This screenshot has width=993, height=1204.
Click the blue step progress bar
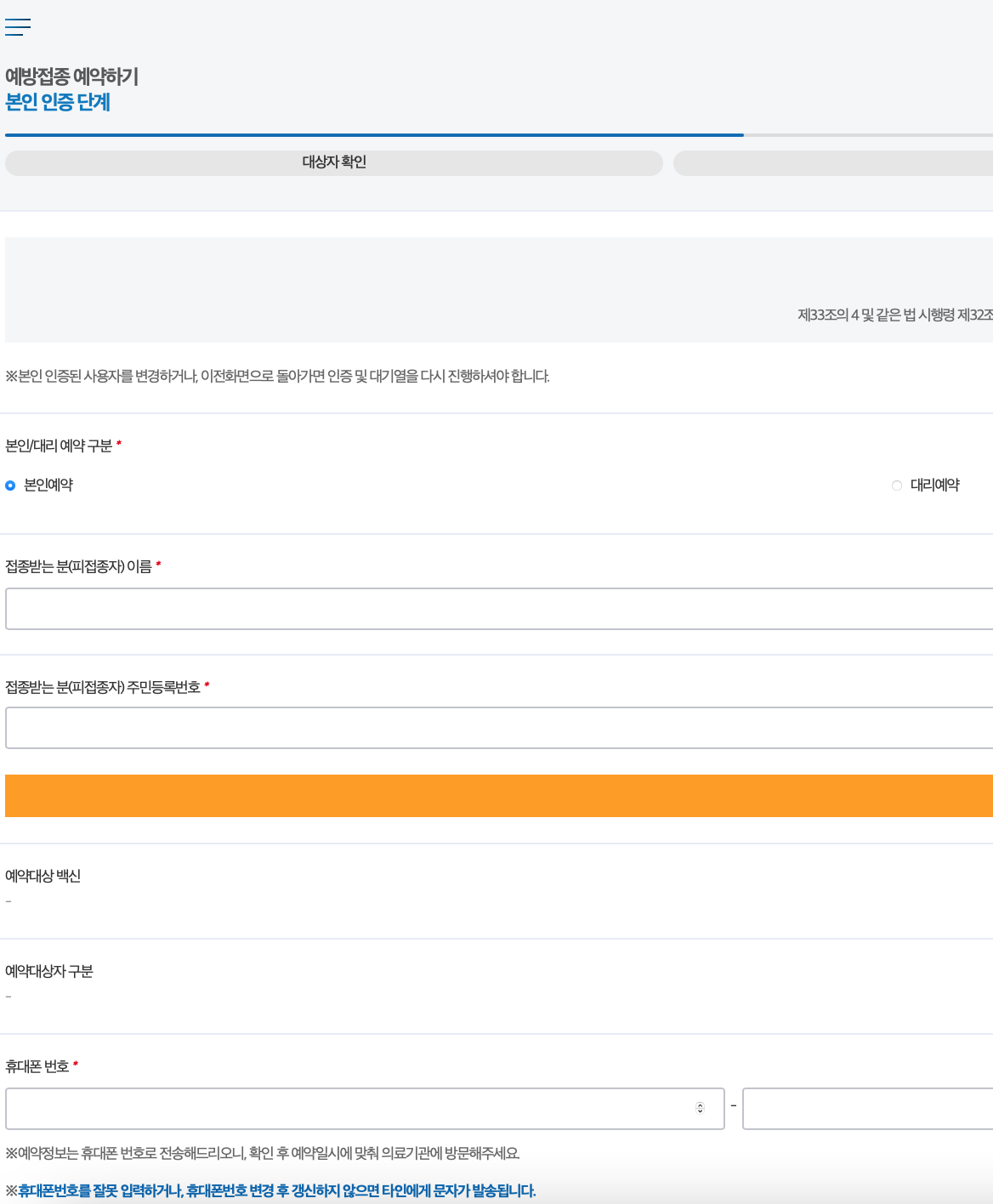374,135
